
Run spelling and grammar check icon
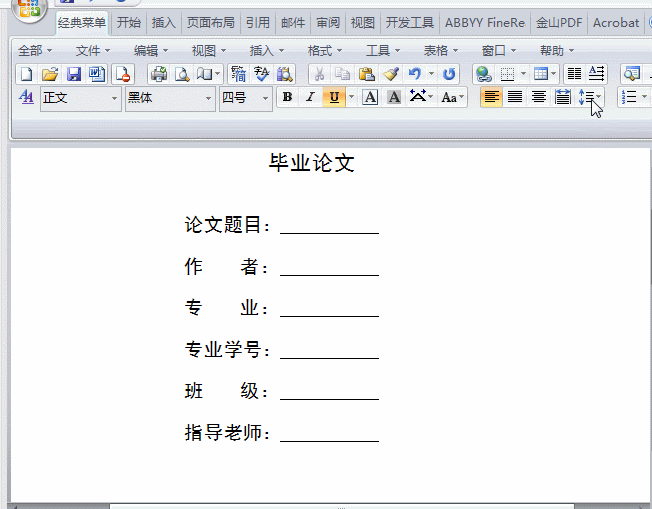coord(262,74)
